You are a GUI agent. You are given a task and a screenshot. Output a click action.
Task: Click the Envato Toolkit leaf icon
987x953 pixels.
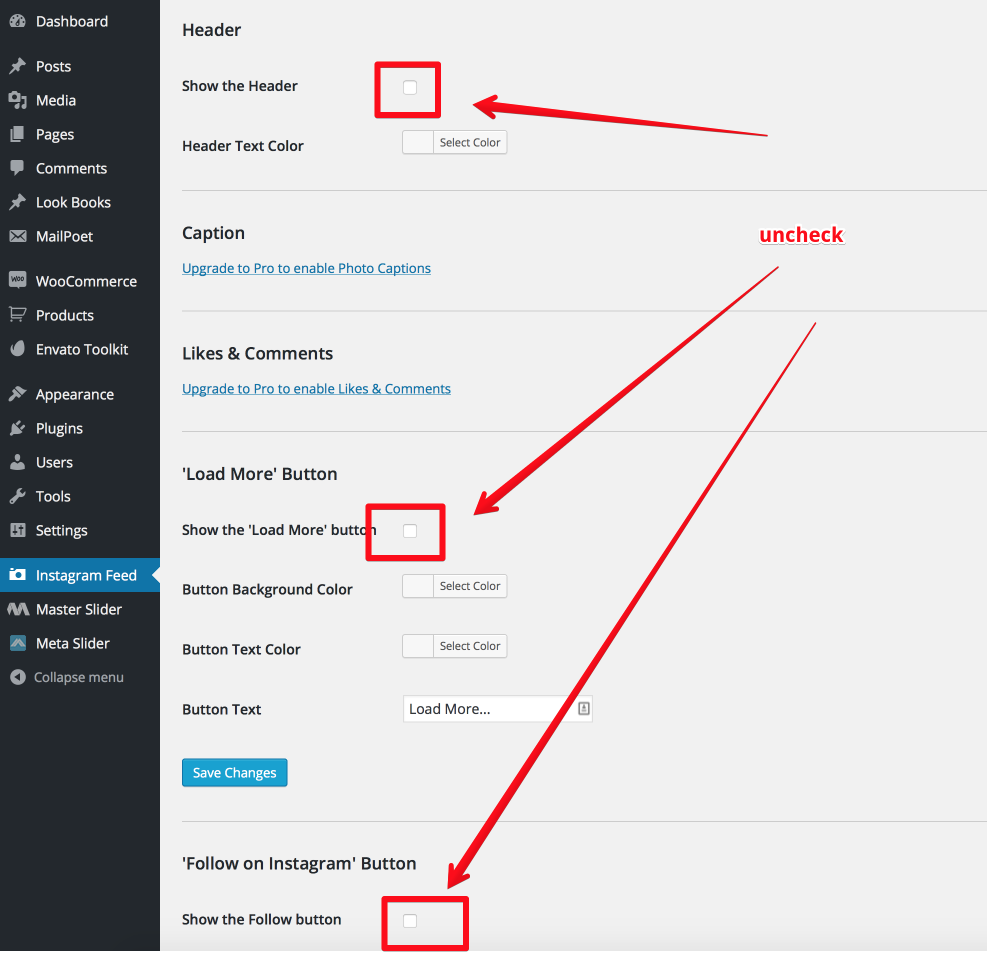tap(18, 349)
